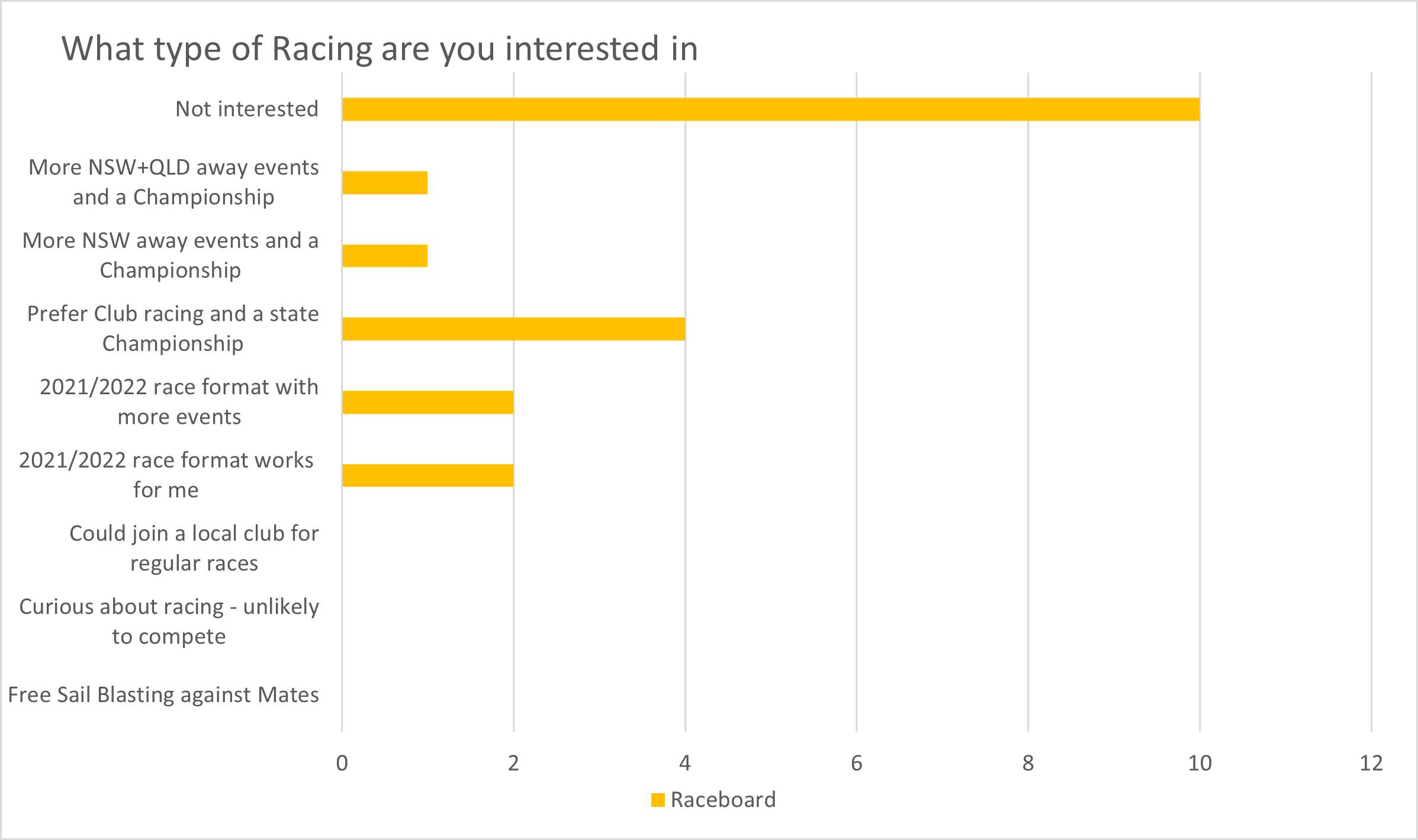The height and width of the screenshot is (840, 1418).
Task: Click the axis value 4
Action: coord(685,764)
